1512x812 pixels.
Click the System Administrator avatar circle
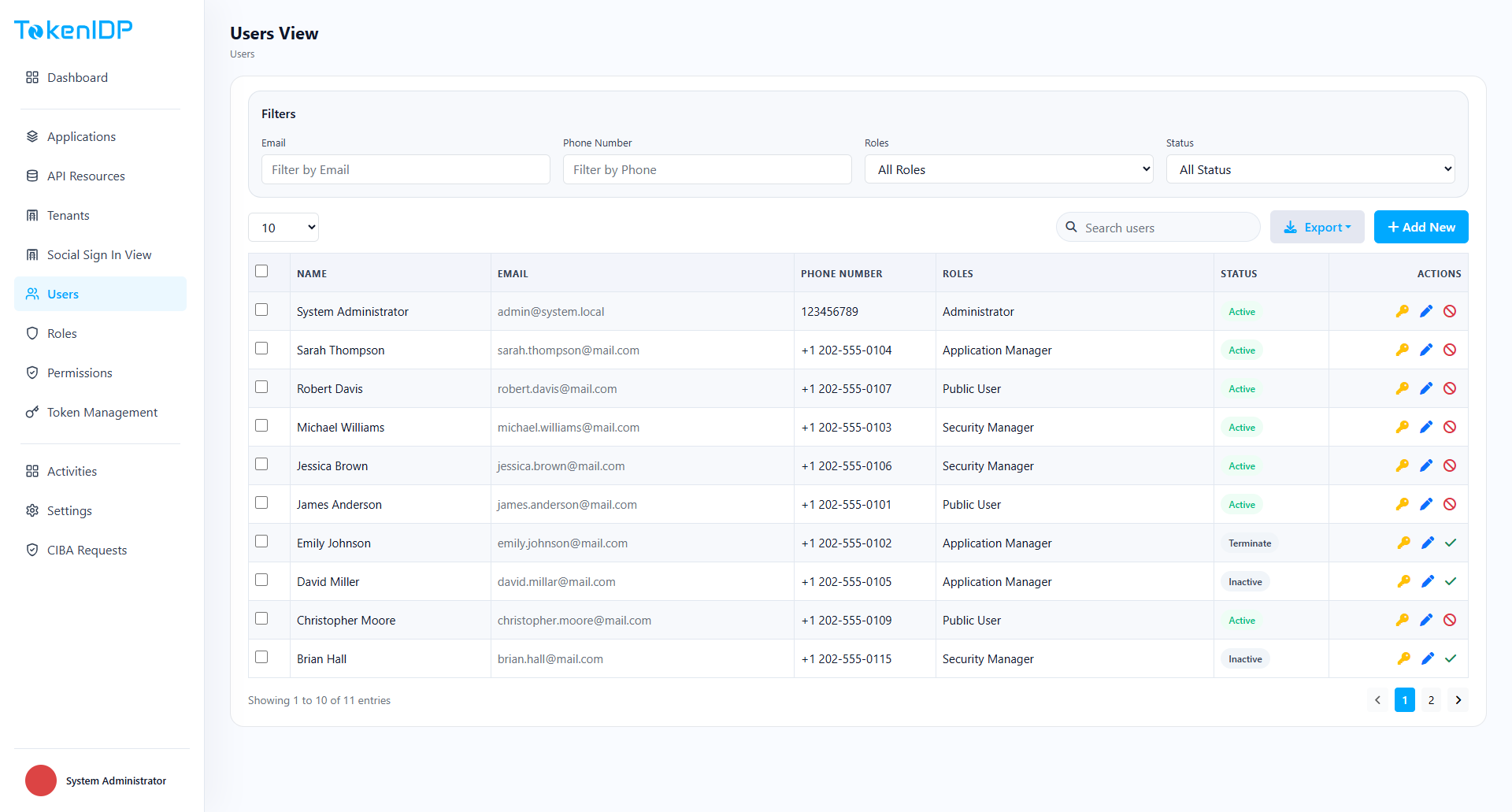pos(41,780)
